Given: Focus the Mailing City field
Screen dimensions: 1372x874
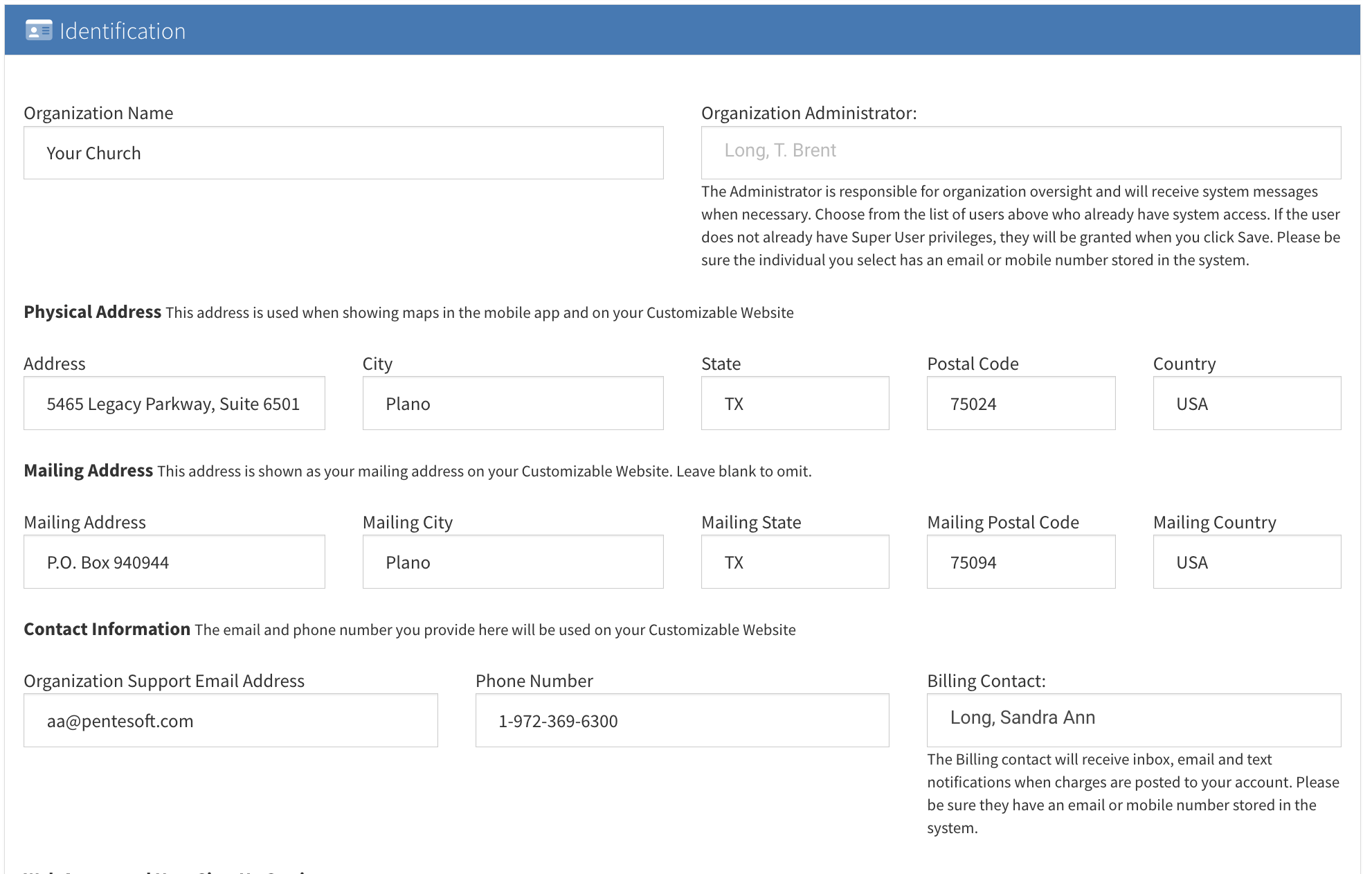Looking at the screenshot, I should click(512, 562).
